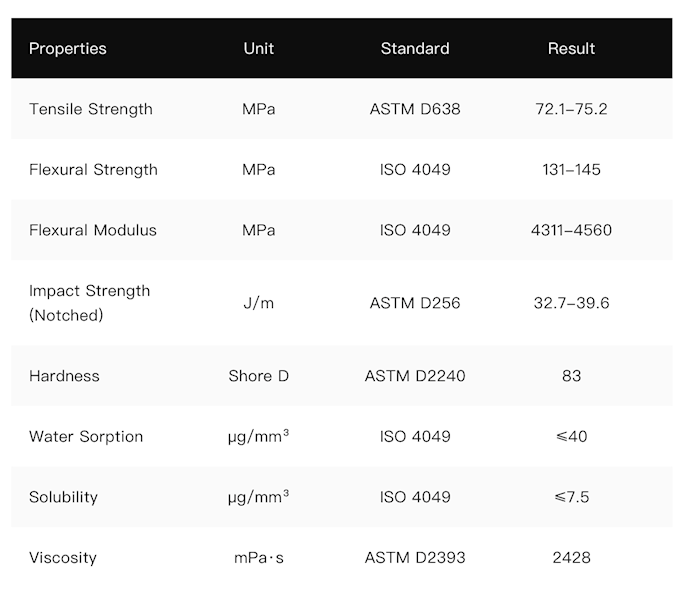
Task: Click the J/m unit cell
Action: click(x=258, y=303)
